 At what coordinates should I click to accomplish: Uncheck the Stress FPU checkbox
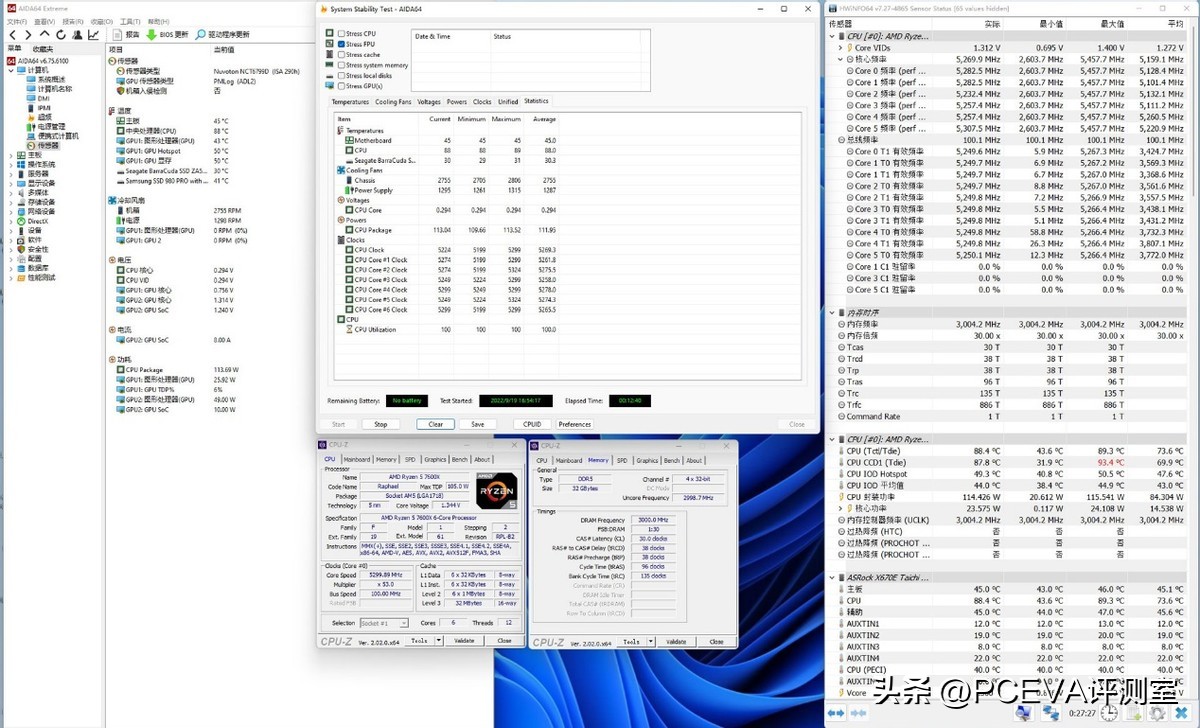point(342,44)
